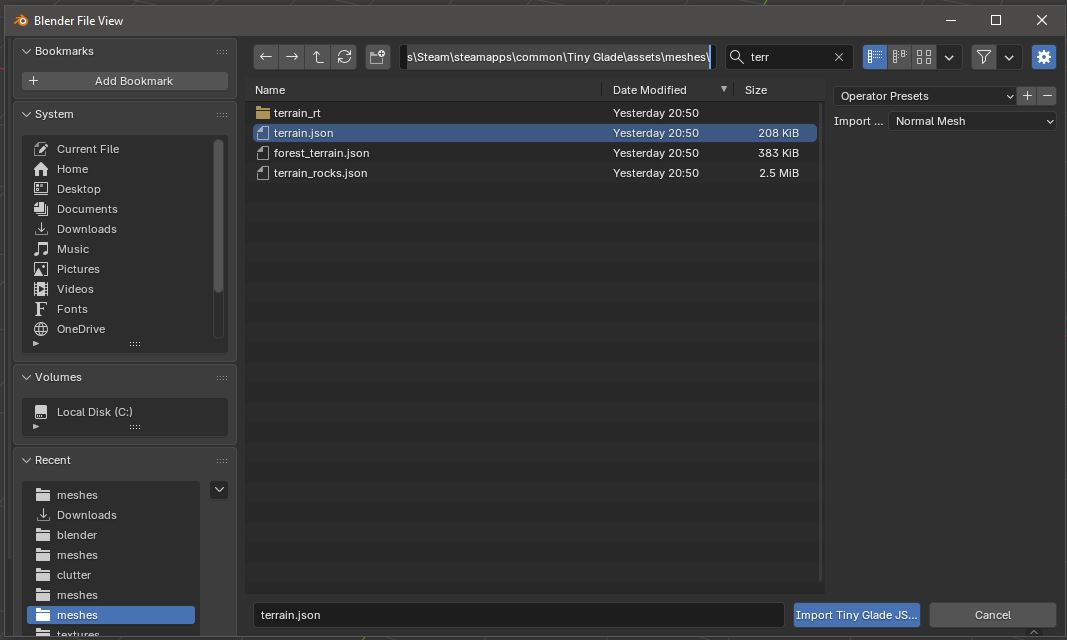Open display settings dropdown
The image size is (1067, 640).
tap(949, 57)
